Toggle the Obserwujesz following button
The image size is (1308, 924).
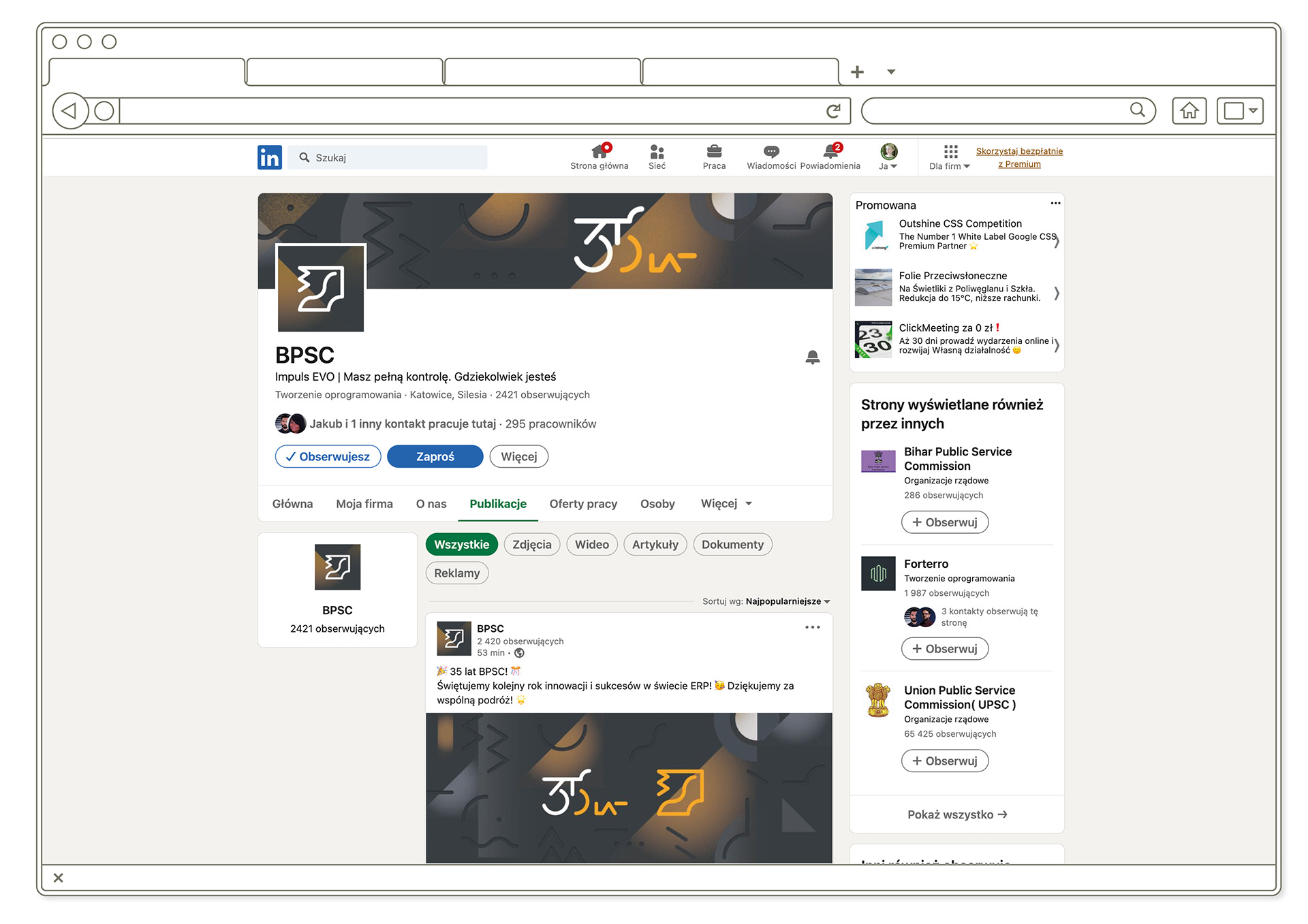(328, 456)
